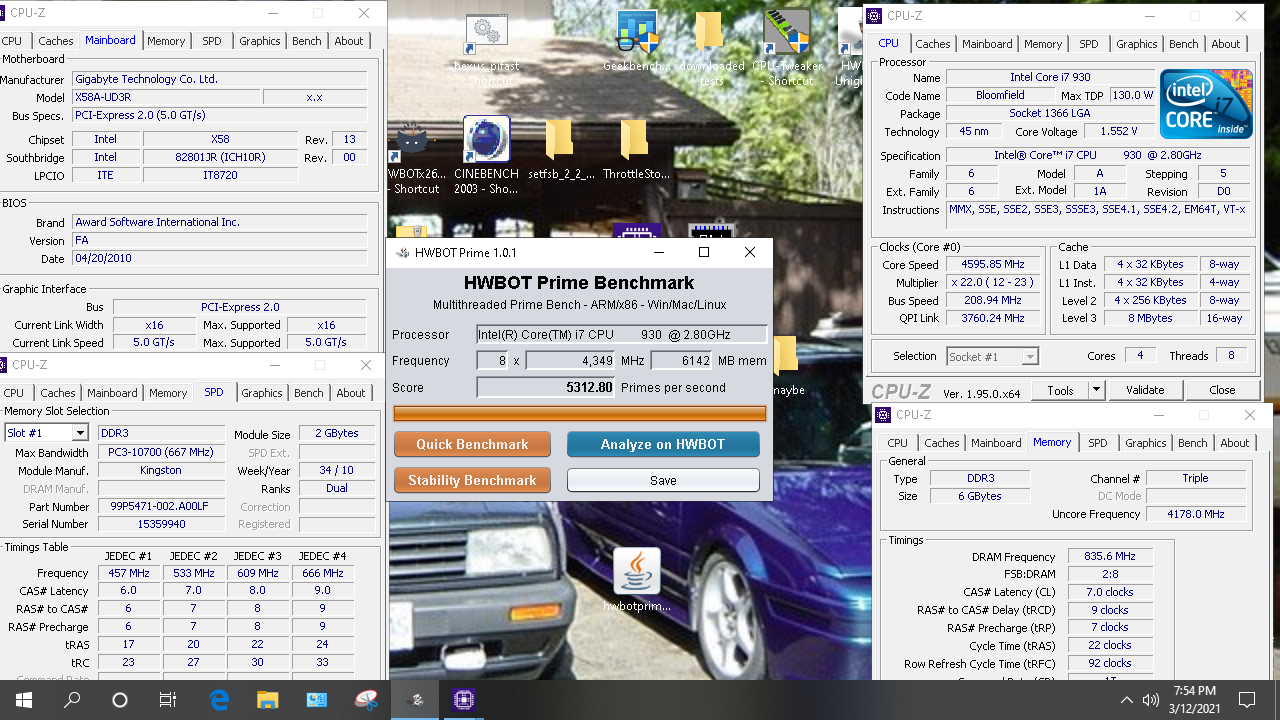Open the hwbotprime Java file icon
Screen dimensions: 1280x720
click(x=636, y=580)
